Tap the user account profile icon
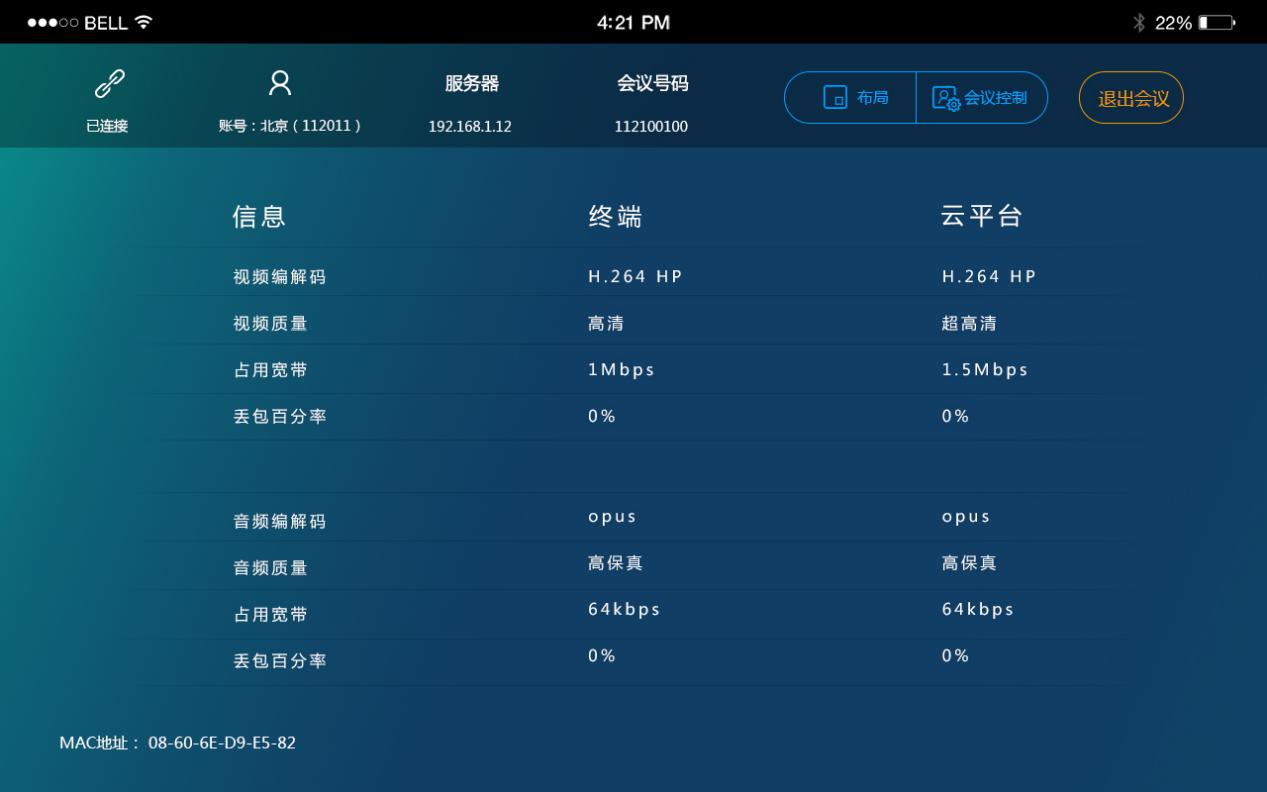Screen dimensions: 1267x792 click(281, 86)
